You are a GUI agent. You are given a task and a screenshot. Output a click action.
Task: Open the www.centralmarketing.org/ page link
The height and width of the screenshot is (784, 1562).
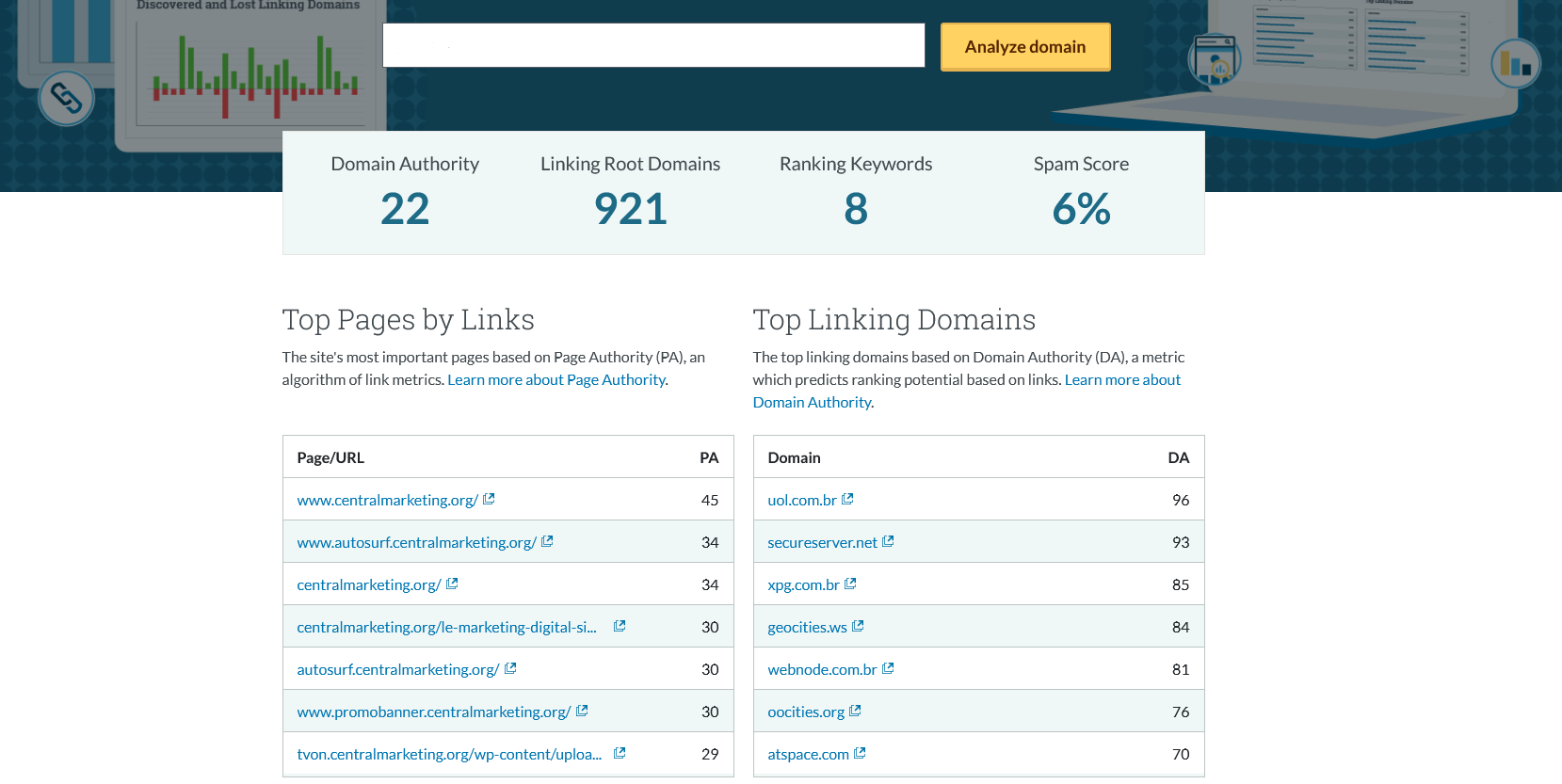pyautogui.click(x=387, y=500)
